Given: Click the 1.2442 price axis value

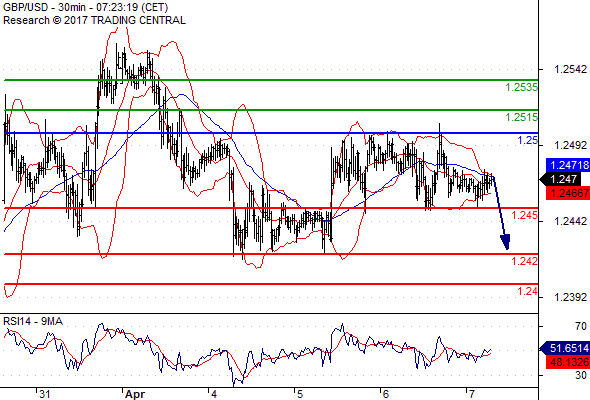Looking at the screenshot, I should (570, 221).
